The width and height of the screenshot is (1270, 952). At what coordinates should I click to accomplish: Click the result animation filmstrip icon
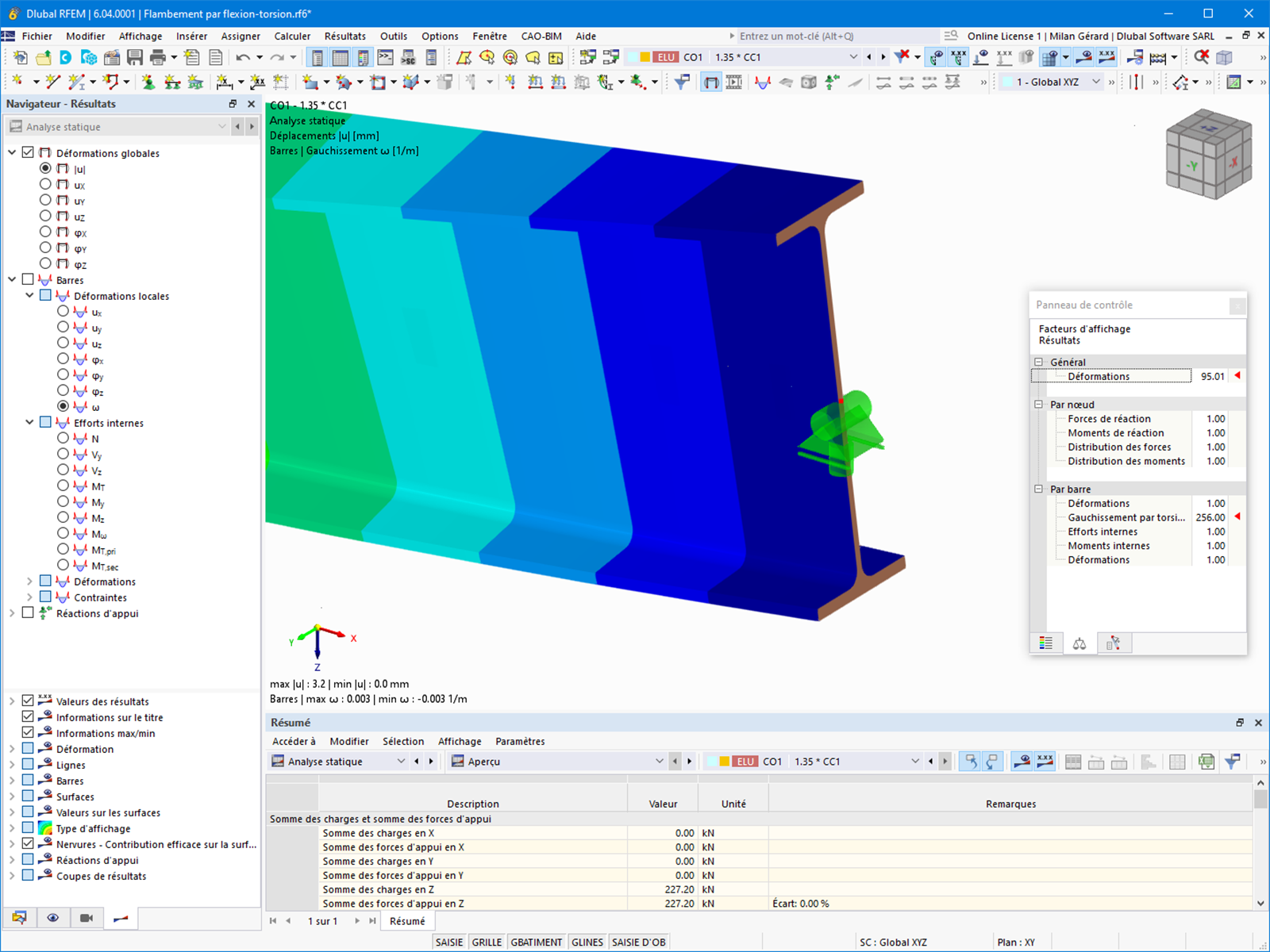pos(734,82)
